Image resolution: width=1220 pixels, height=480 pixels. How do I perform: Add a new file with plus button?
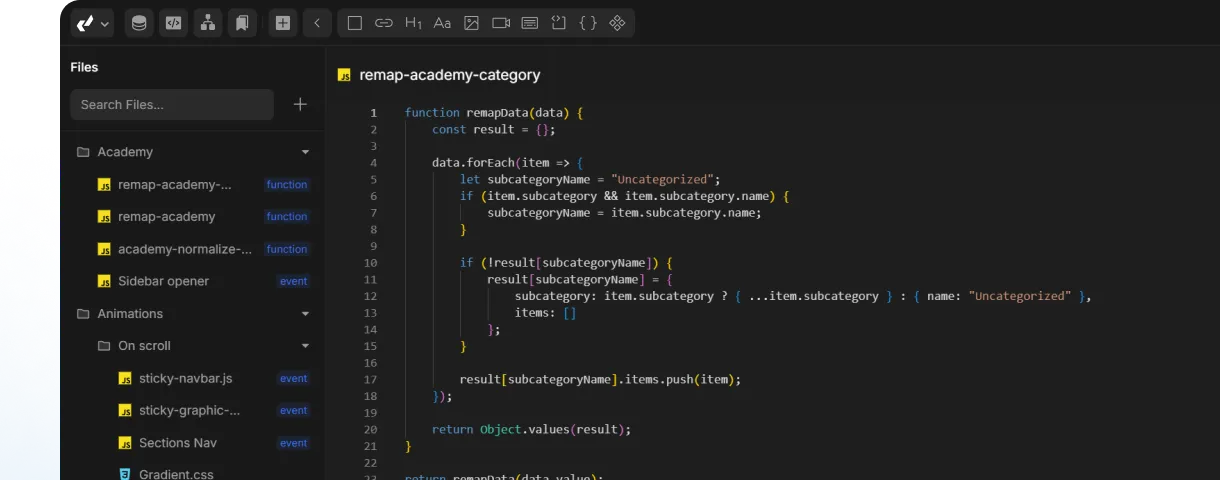[x=300, y=104]
